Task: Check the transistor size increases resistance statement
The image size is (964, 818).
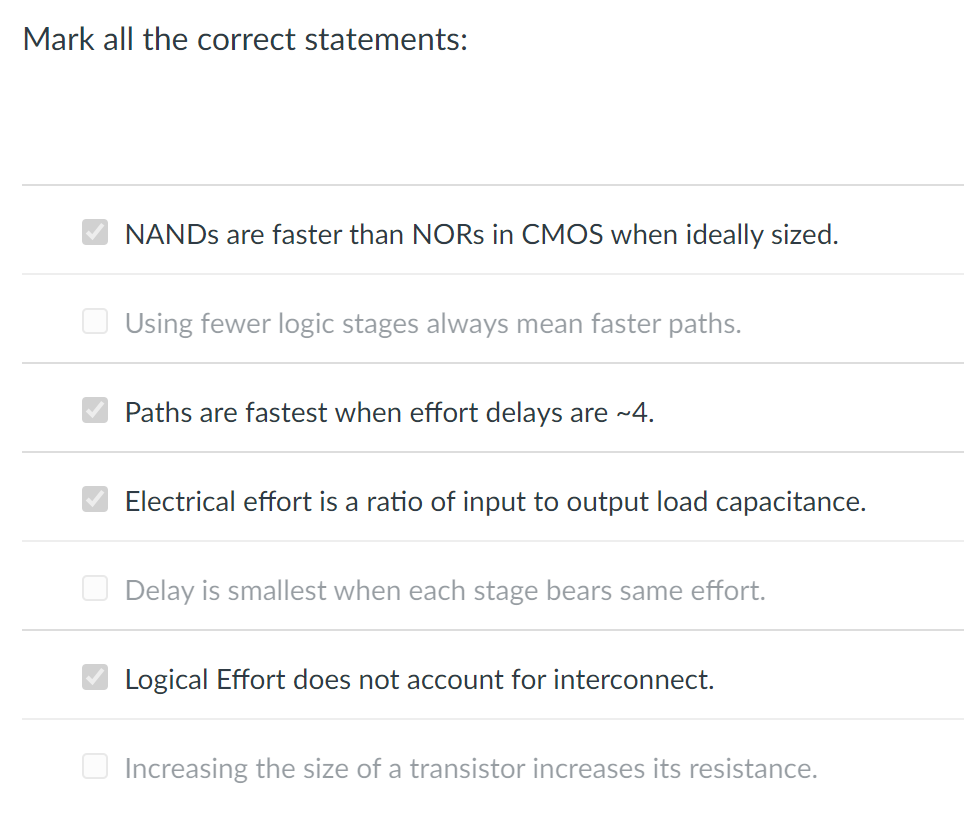Action: [x=94, y=766]
